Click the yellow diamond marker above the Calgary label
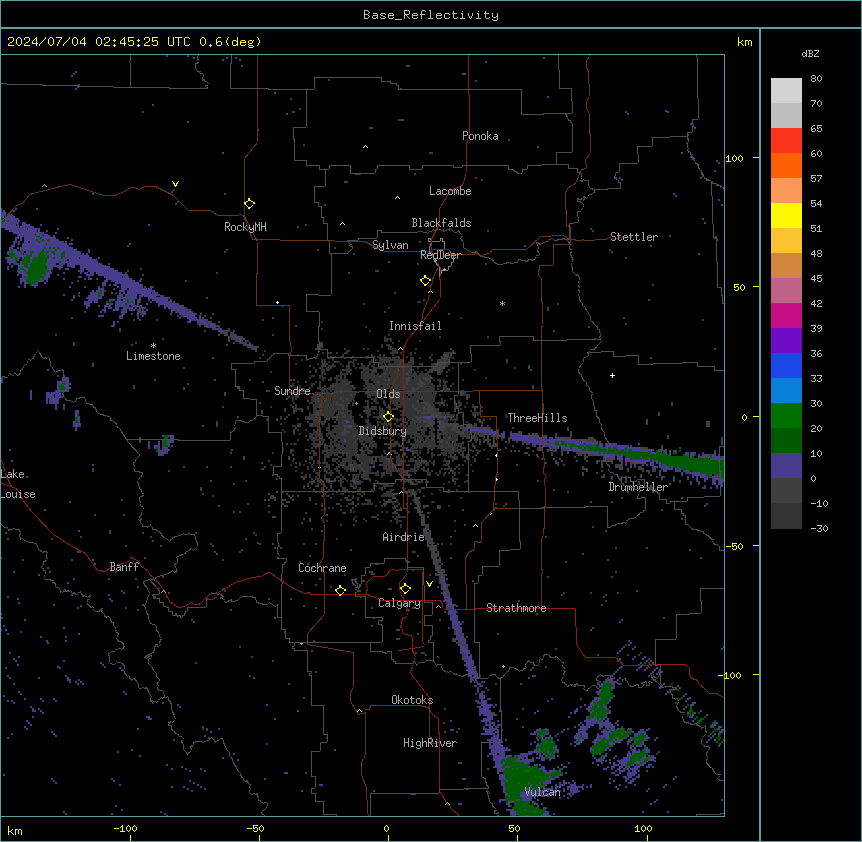Image resolution: width=862 pixels, height=842 pixels. coord(405,589)
